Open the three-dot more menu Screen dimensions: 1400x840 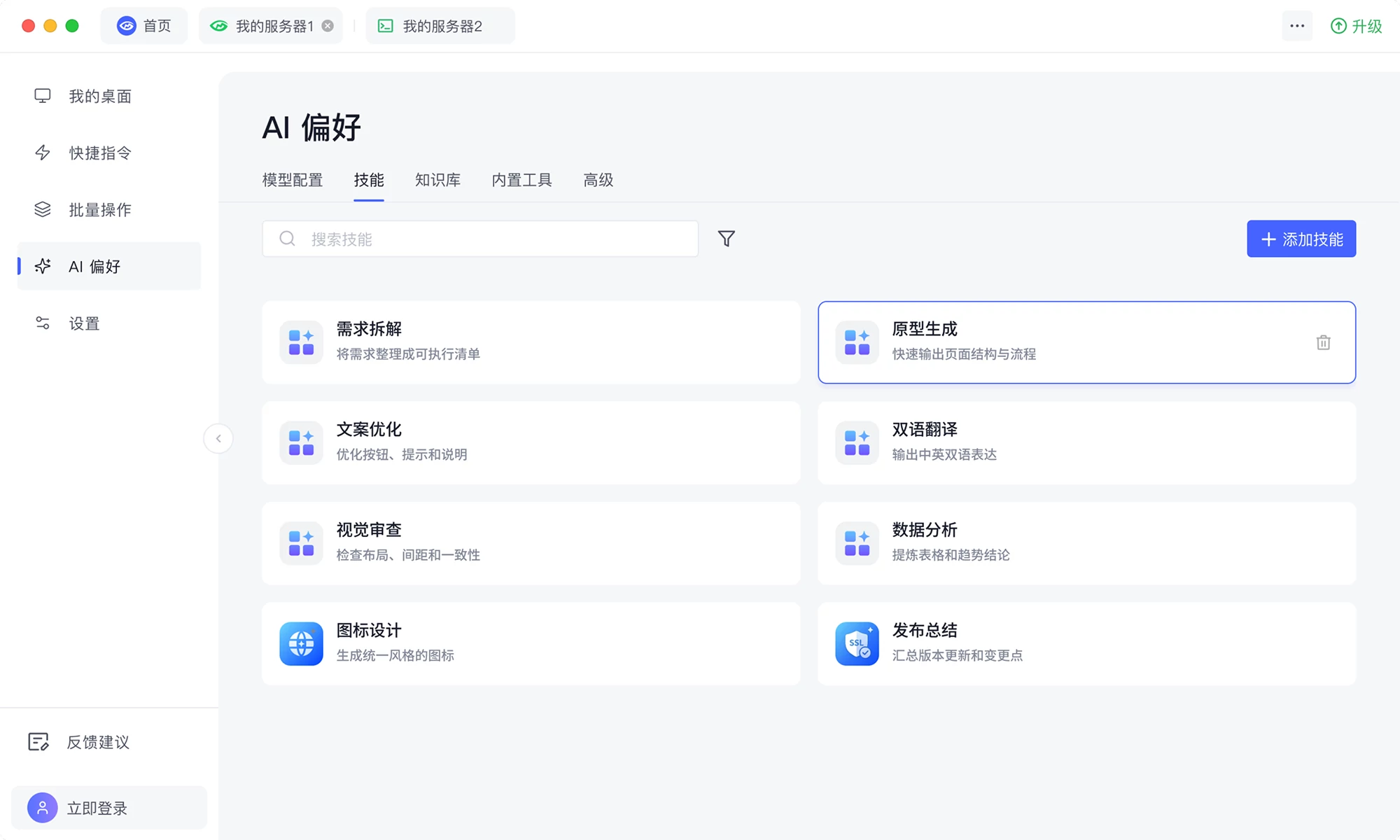point(1297,26)
